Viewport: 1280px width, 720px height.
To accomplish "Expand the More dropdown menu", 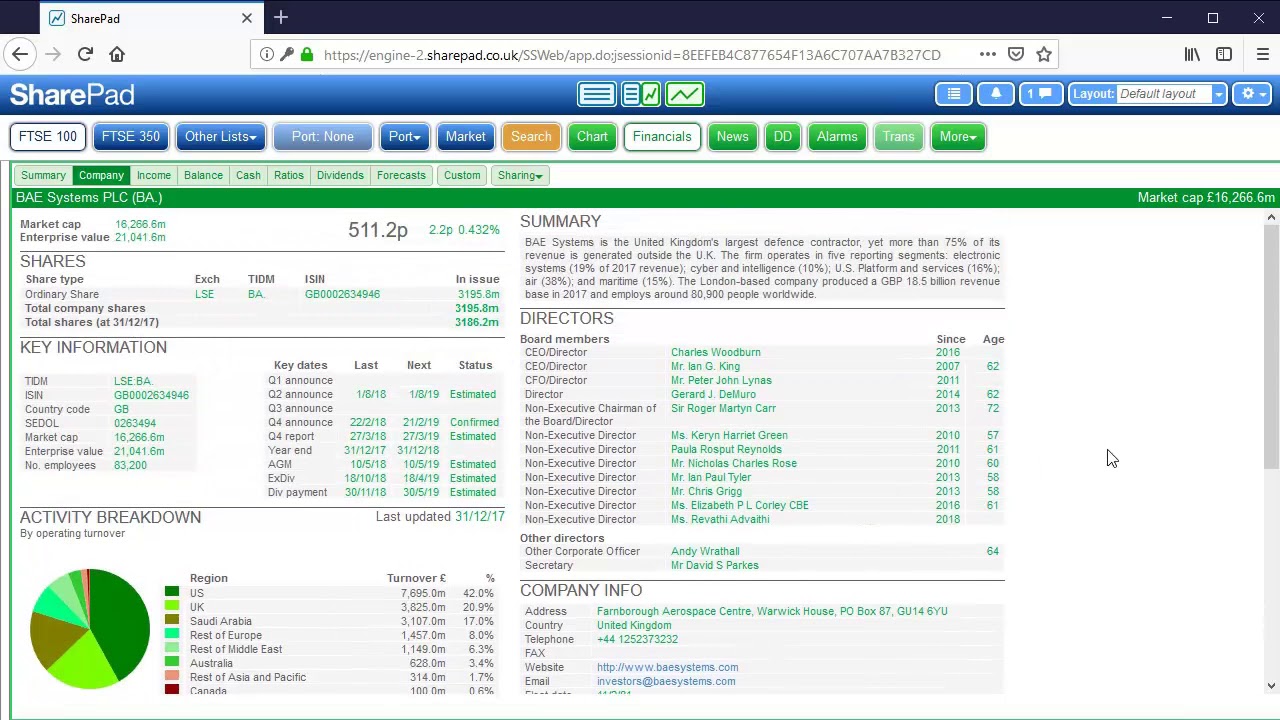I will pos(958,137).
